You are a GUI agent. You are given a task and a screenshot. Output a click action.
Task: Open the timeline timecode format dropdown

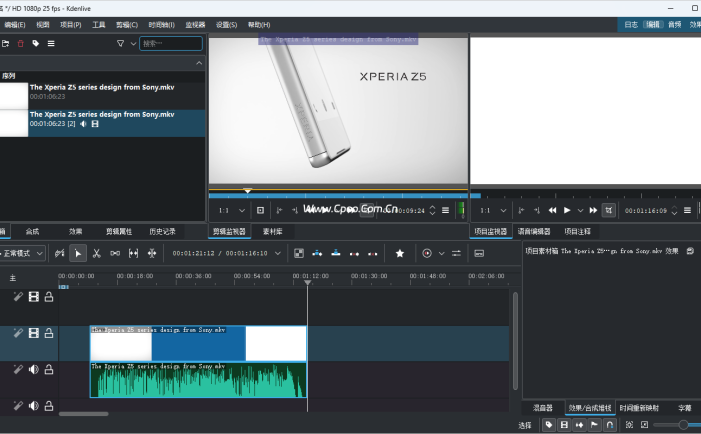coord(278,253)
